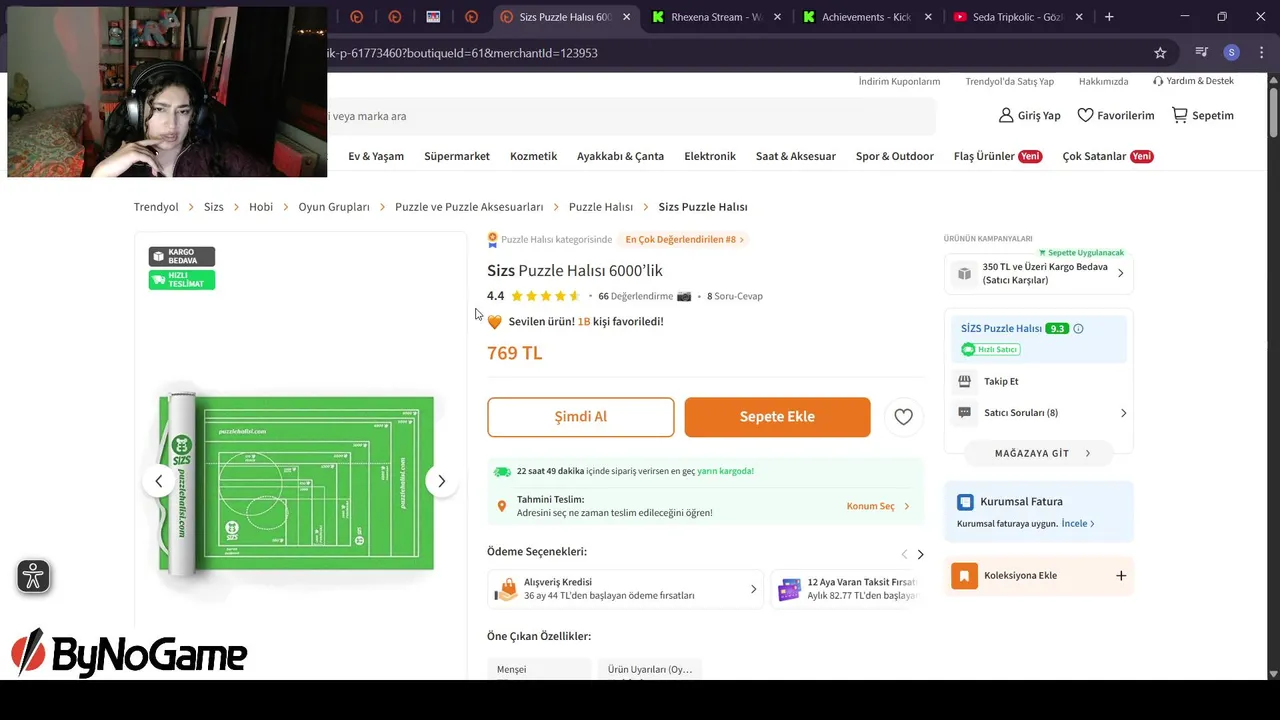Click Sepete Ekle button

[777, 417]
